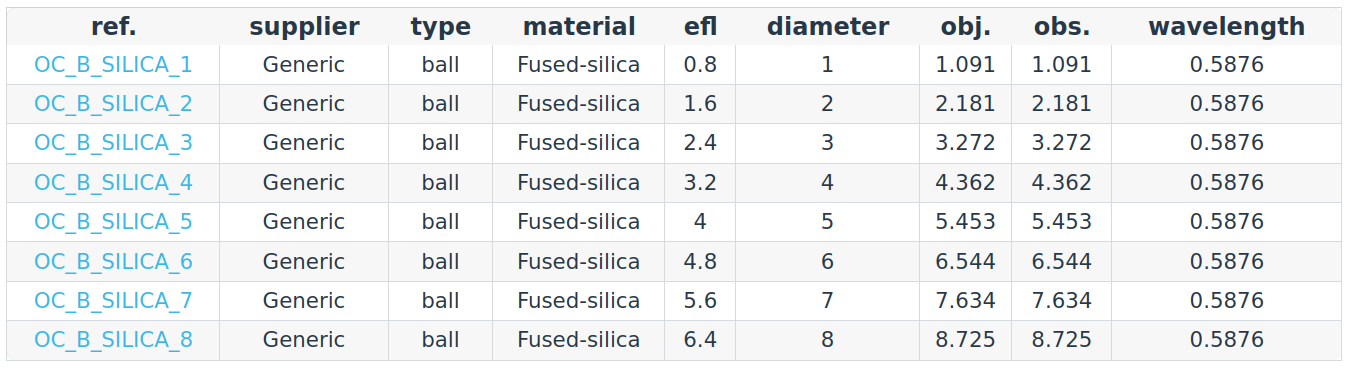Open the OC_B_SILICA_4 reference link
Image resolution: width=1354 pixels, height=369 pixels.
(113, 183)
